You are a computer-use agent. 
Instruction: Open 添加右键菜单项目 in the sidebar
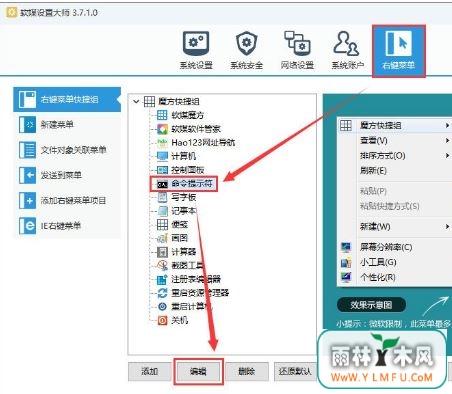[x=67, y=200]
